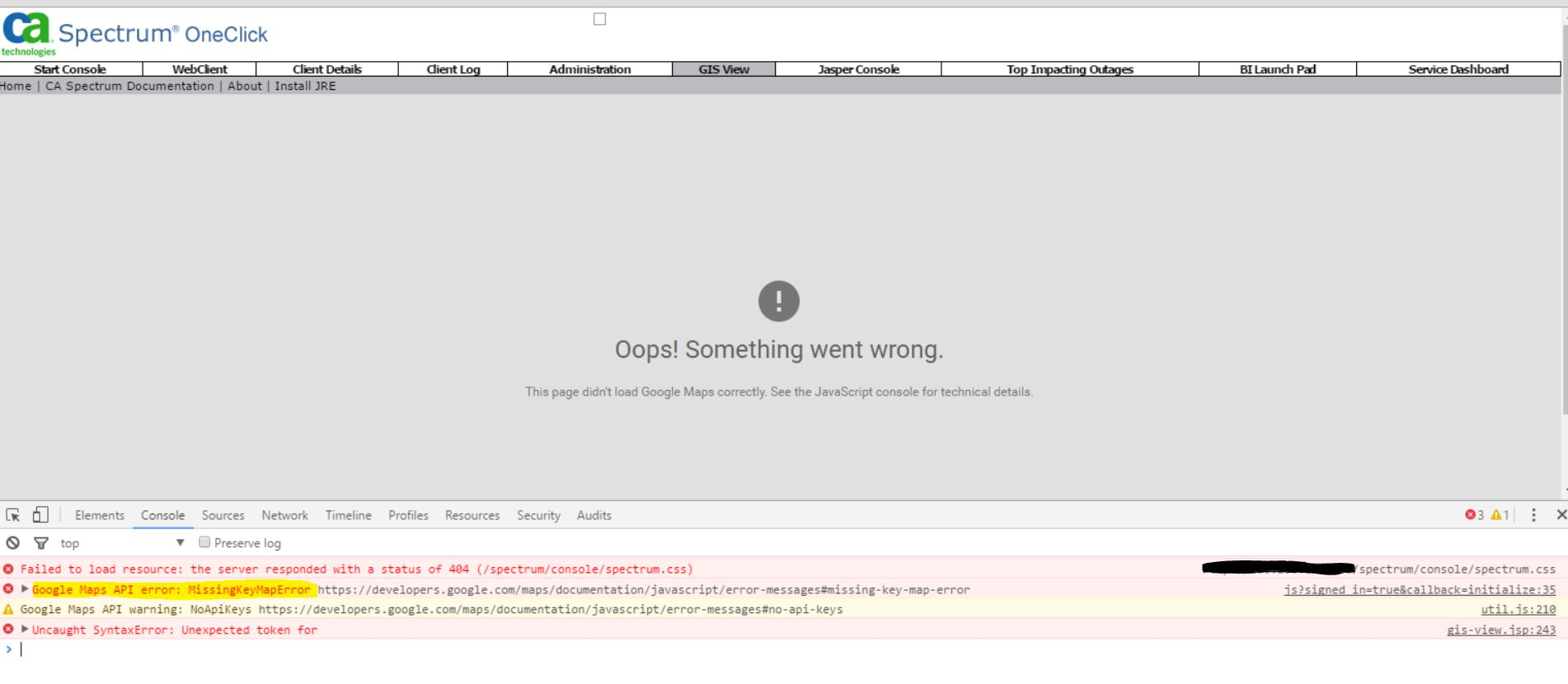Switch to the DevTools Timeline tab

coord(348,515)
